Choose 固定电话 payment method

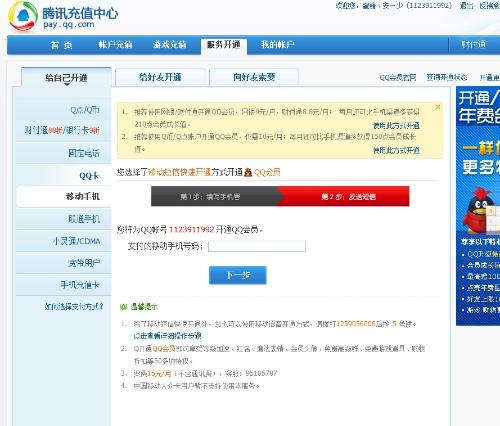click(x=84, y=153)
